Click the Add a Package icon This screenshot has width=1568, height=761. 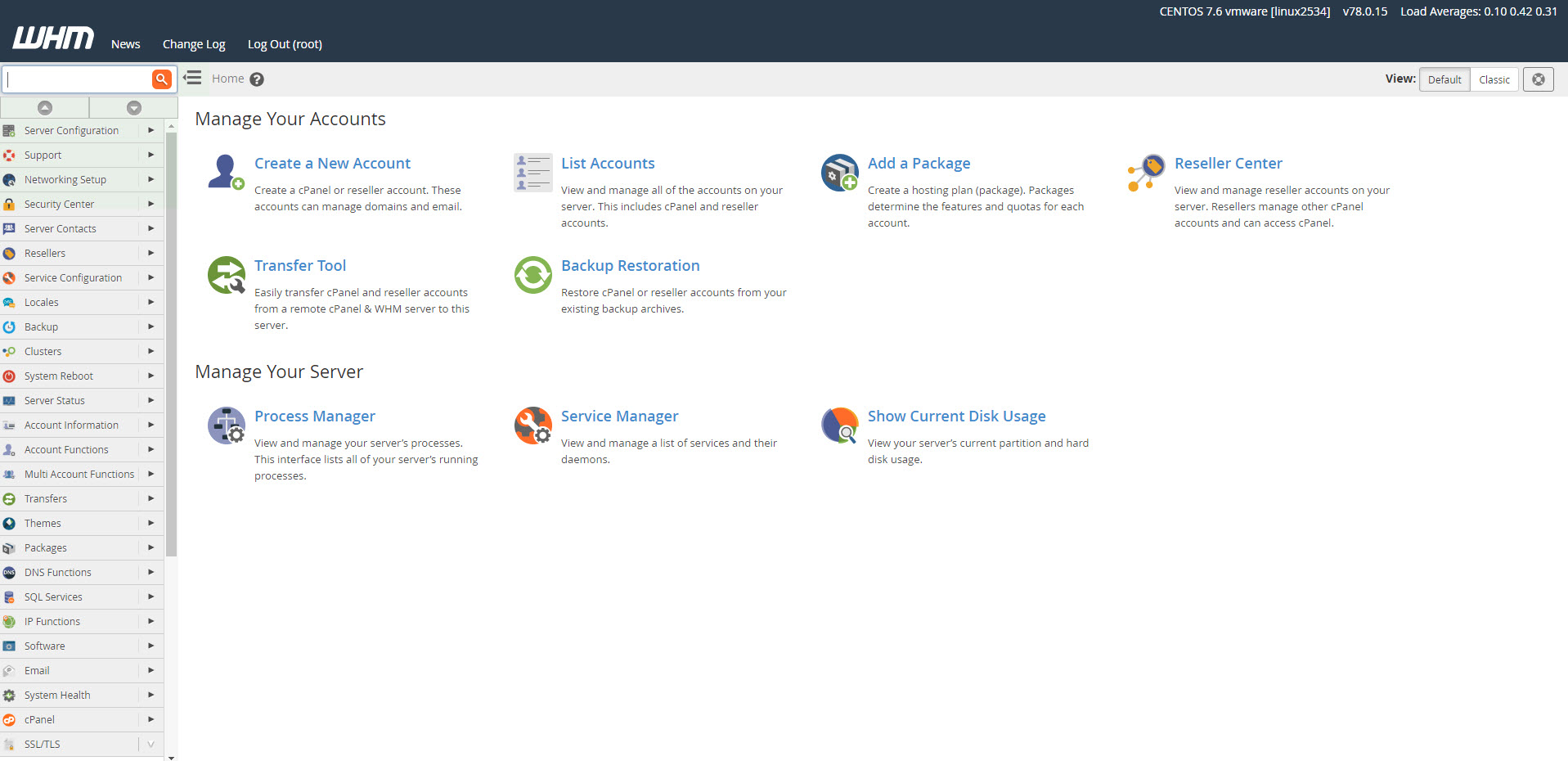[x=839, y=172]
